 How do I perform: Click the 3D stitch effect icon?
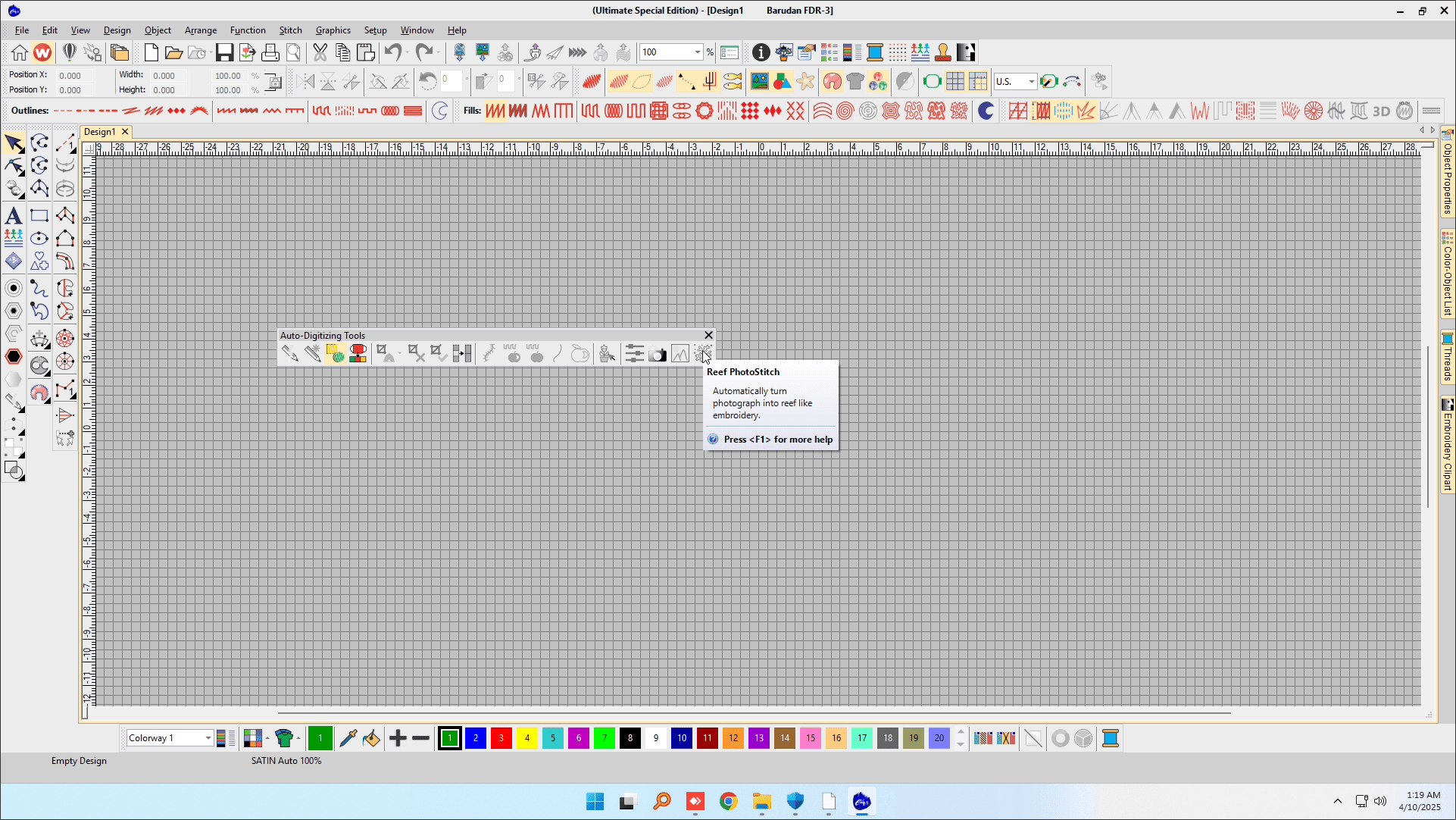pyautogui.click(x=1381, y=111)
